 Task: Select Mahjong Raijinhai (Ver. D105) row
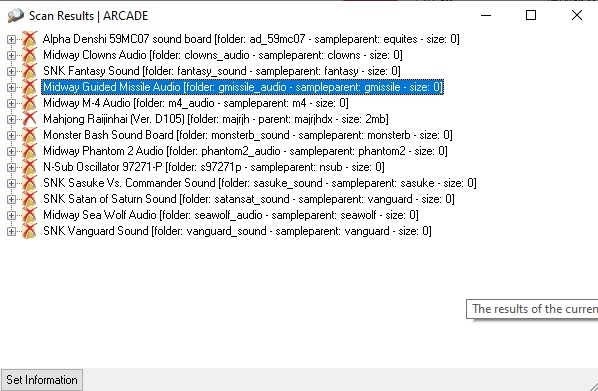click(x=216, y=119)
